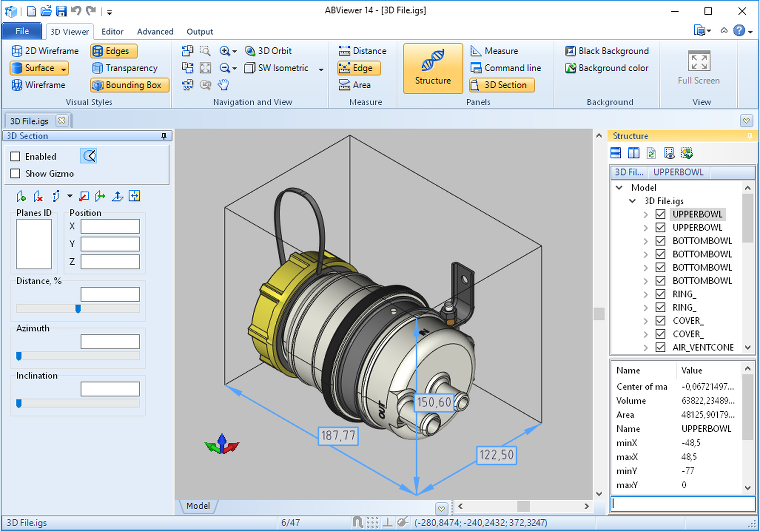Enable the 3D Section checkbox
The width and height of the screenshot is (760, 531).
coord(15,156)
